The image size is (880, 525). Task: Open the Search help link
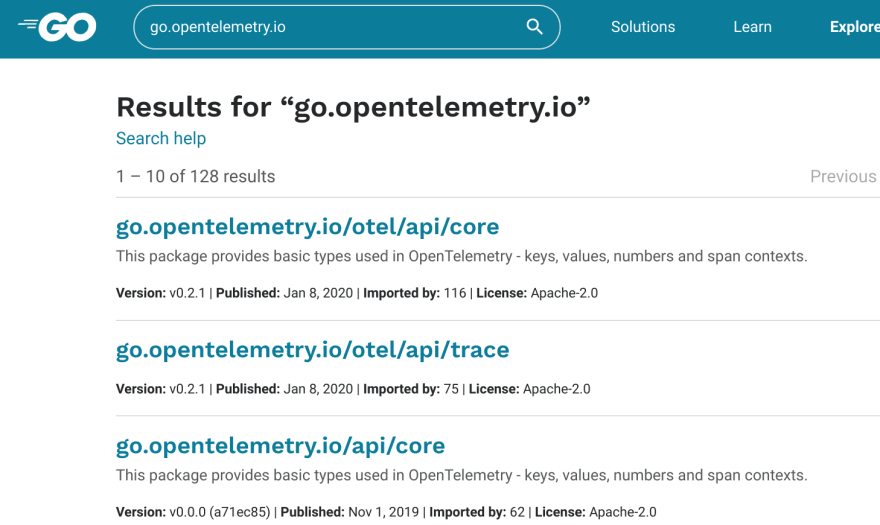pos(161,138)
